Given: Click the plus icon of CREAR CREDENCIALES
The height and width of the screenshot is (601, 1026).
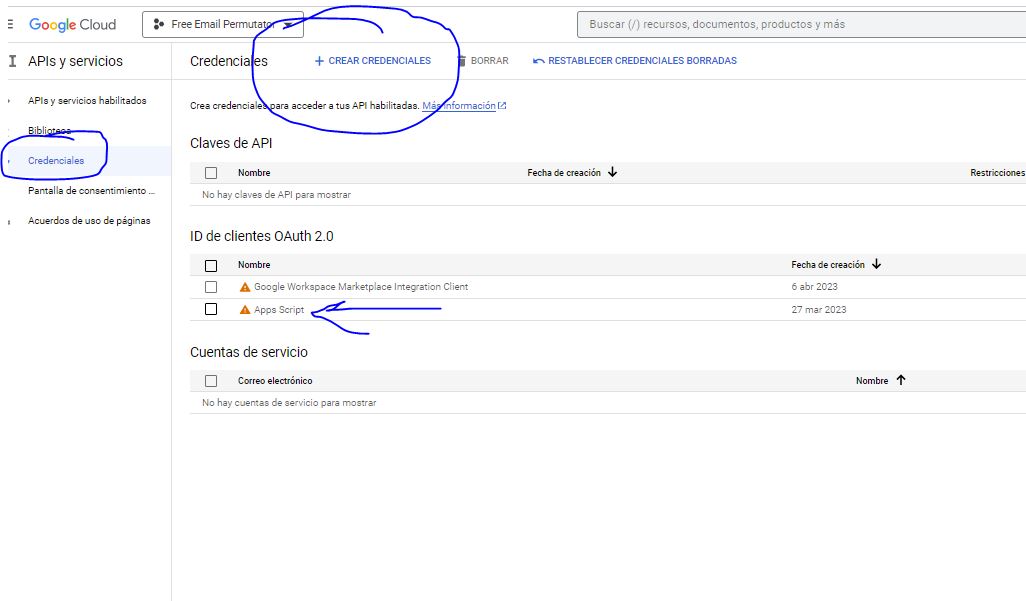Looking at the screenshot, I should [319, 61].
